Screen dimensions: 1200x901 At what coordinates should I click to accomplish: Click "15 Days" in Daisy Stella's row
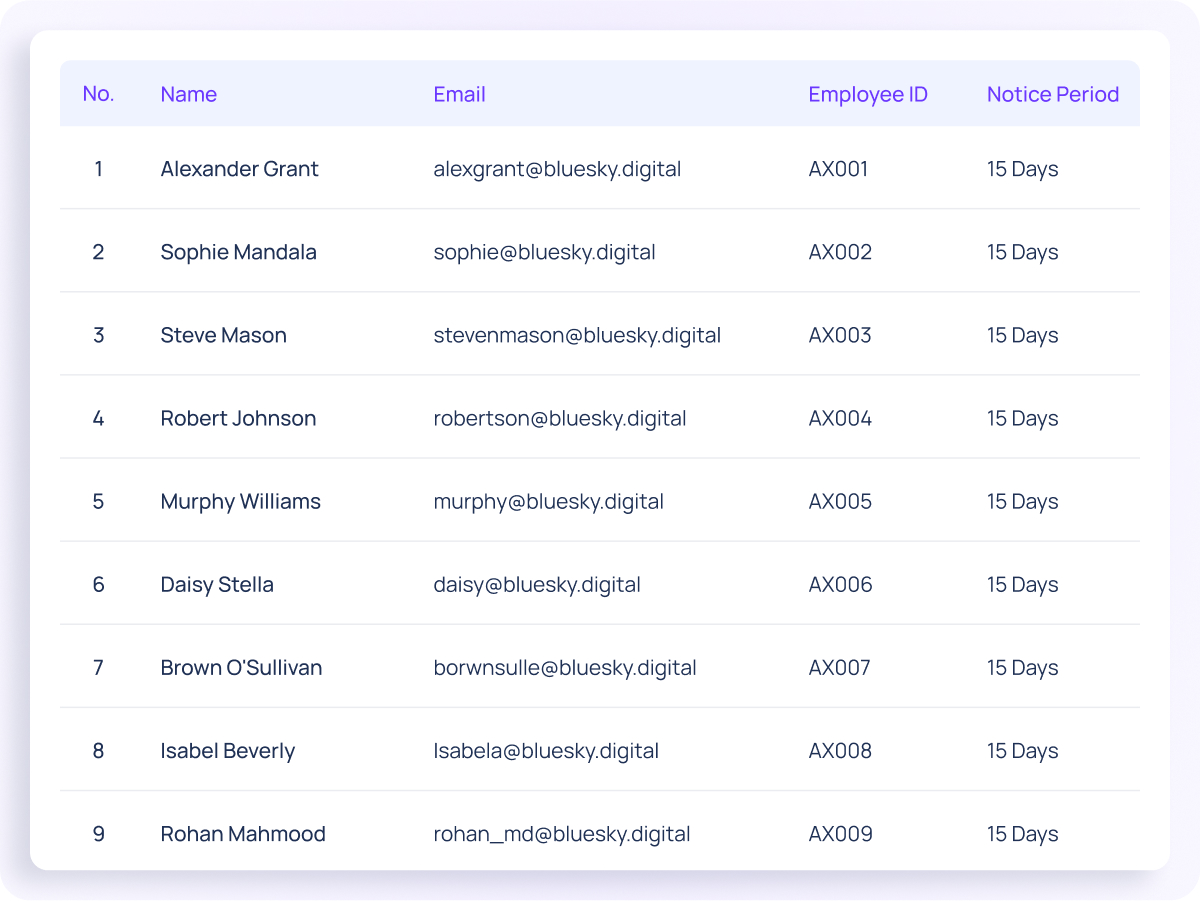point(1022,585)
